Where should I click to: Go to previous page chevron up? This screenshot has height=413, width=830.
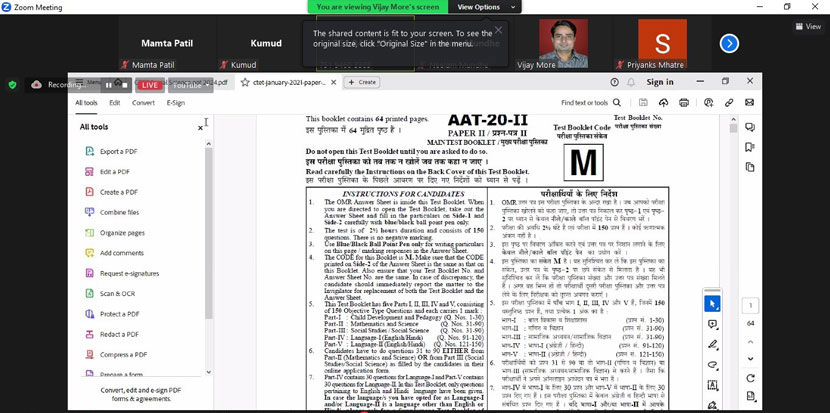[750, 342]
